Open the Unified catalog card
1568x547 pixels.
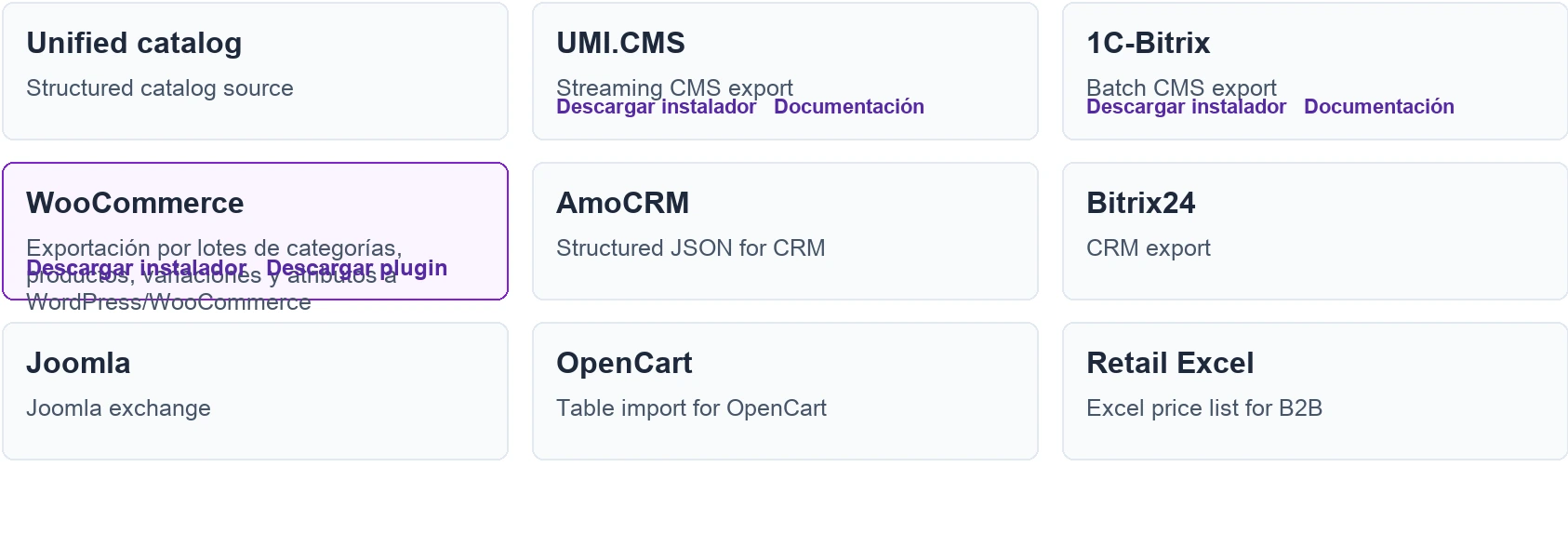point(255,72)
